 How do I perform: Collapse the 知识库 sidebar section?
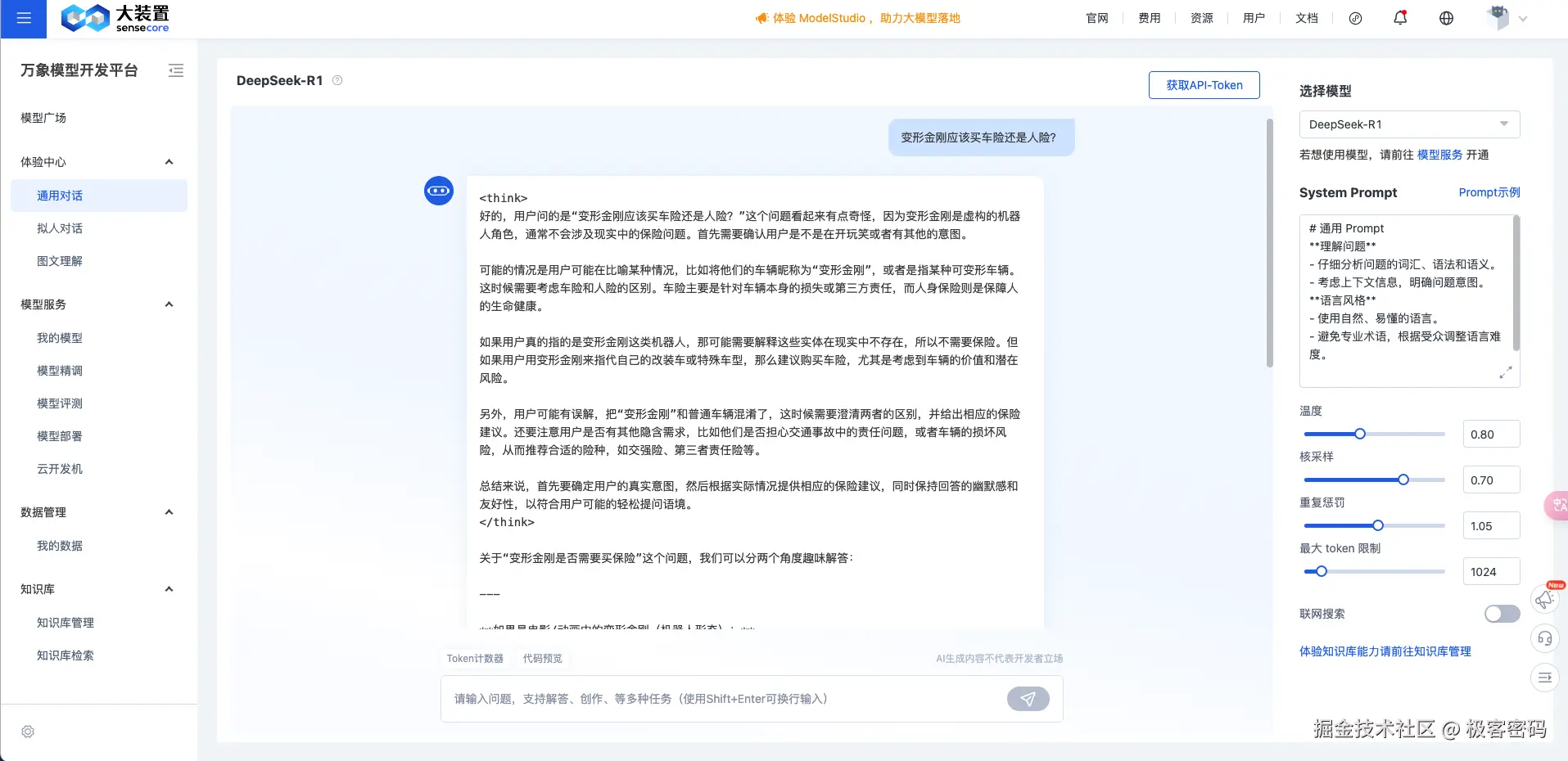point(169,589)
